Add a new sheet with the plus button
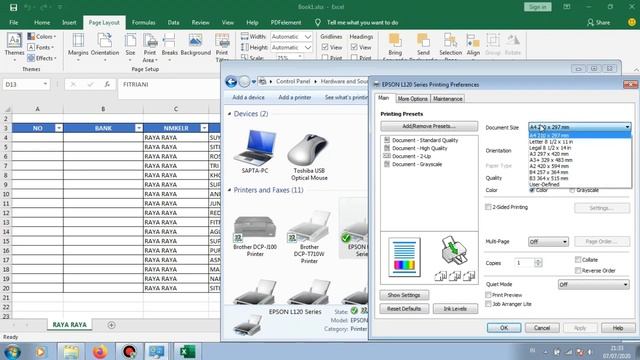640x360 pixels. pos(111,325)
